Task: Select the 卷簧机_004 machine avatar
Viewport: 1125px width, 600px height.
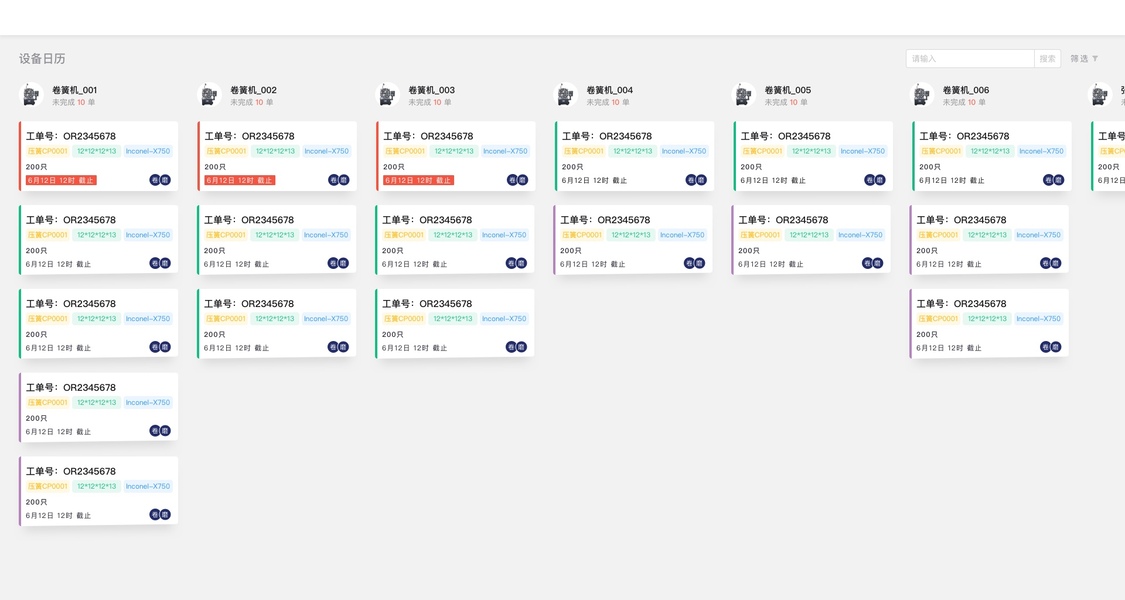Action: pos(565,95)
